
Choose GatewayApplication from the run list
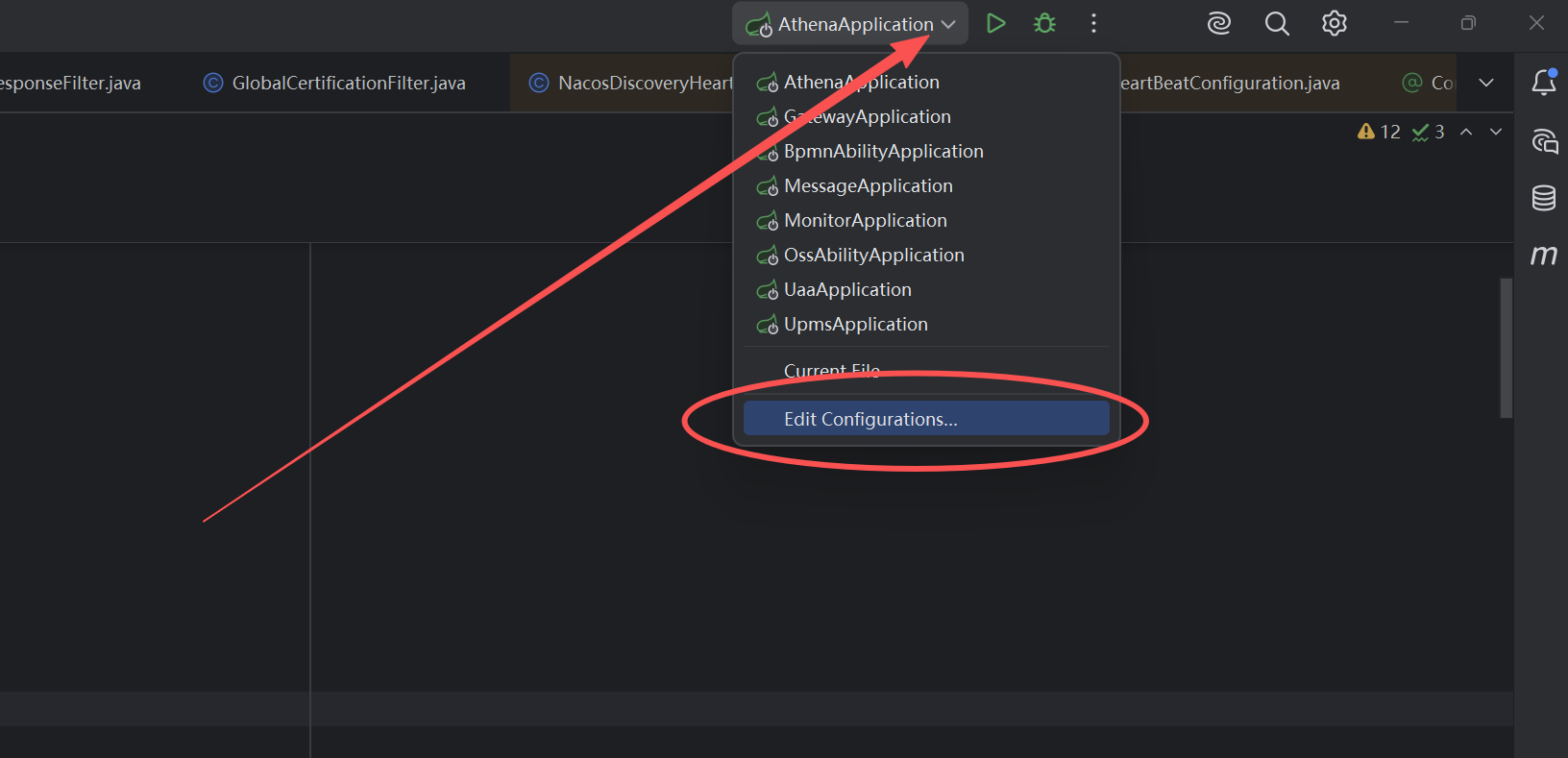[x=867, y=117]
